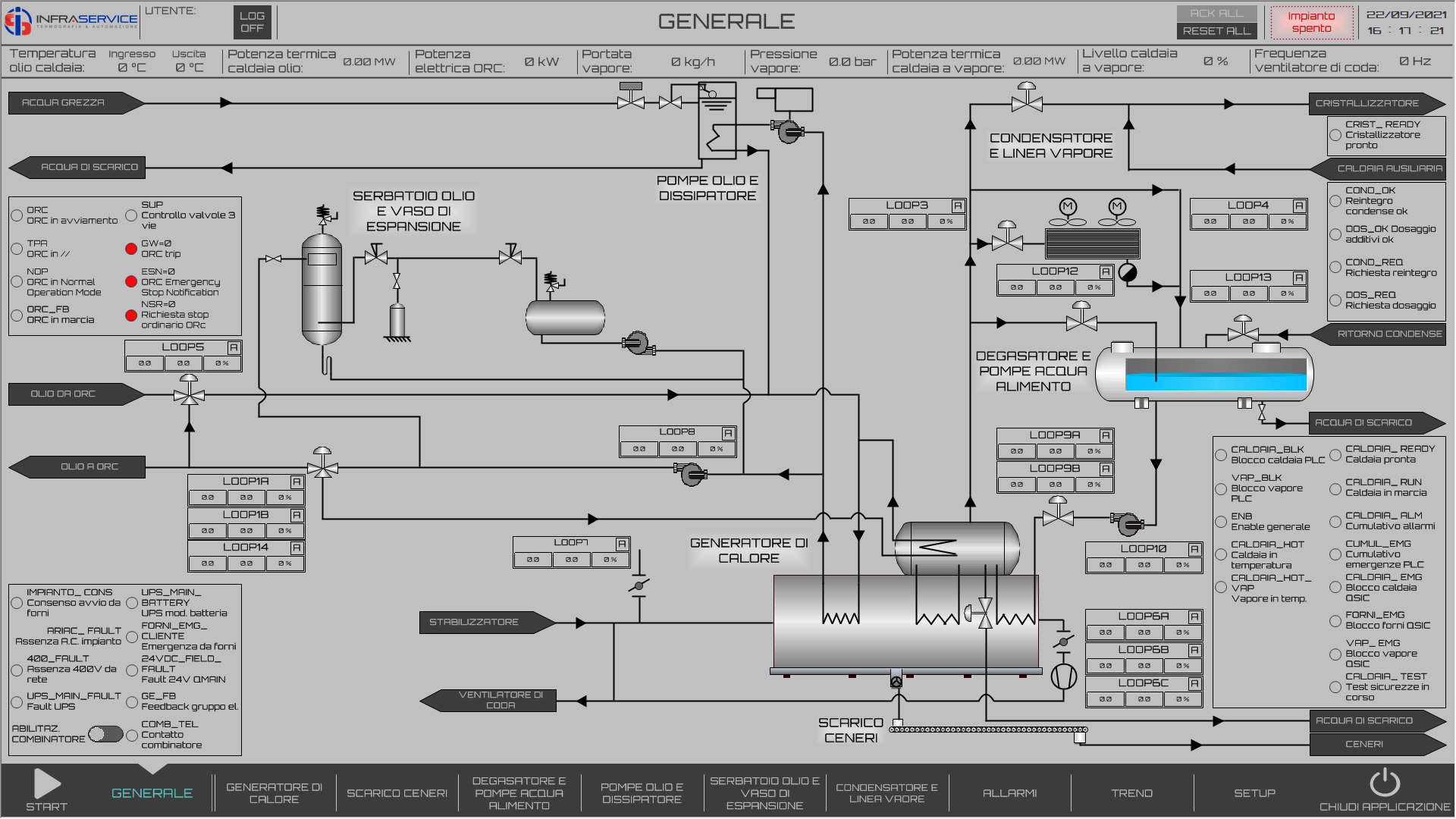The height and width of the screenshot is (819, 1456).
Task: Select the steam valve on the Cristallizzatore line
Action: click(x=1027, y=99)
